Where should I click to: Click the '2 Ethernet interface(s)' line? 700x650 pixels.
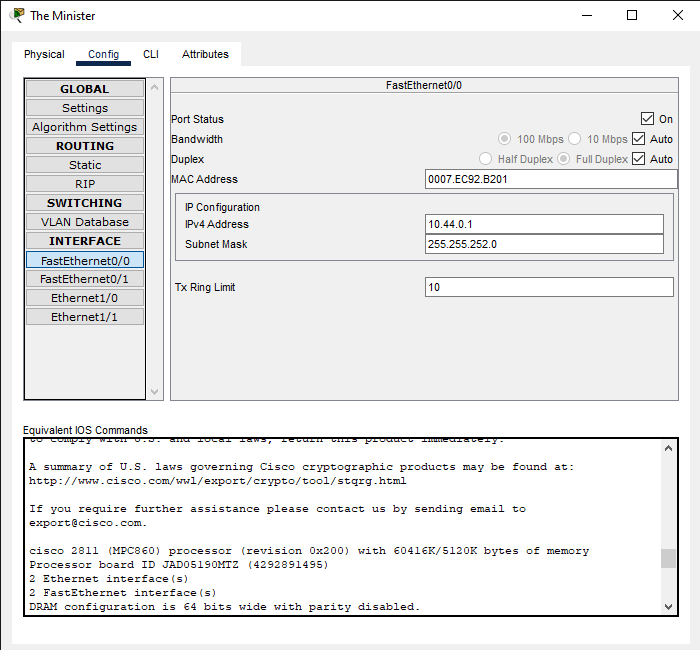[109, 579]
